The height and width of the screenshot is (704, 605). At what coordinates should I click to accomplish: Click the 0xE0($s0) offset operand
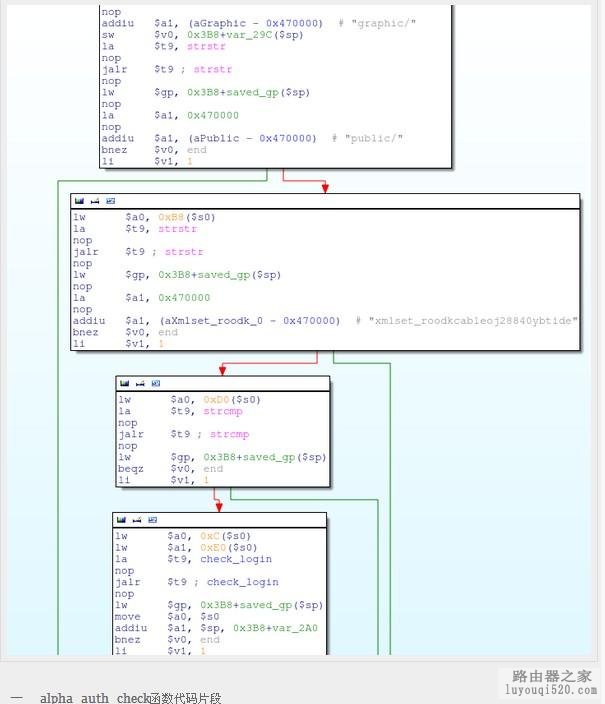click(x=229, y=547)
